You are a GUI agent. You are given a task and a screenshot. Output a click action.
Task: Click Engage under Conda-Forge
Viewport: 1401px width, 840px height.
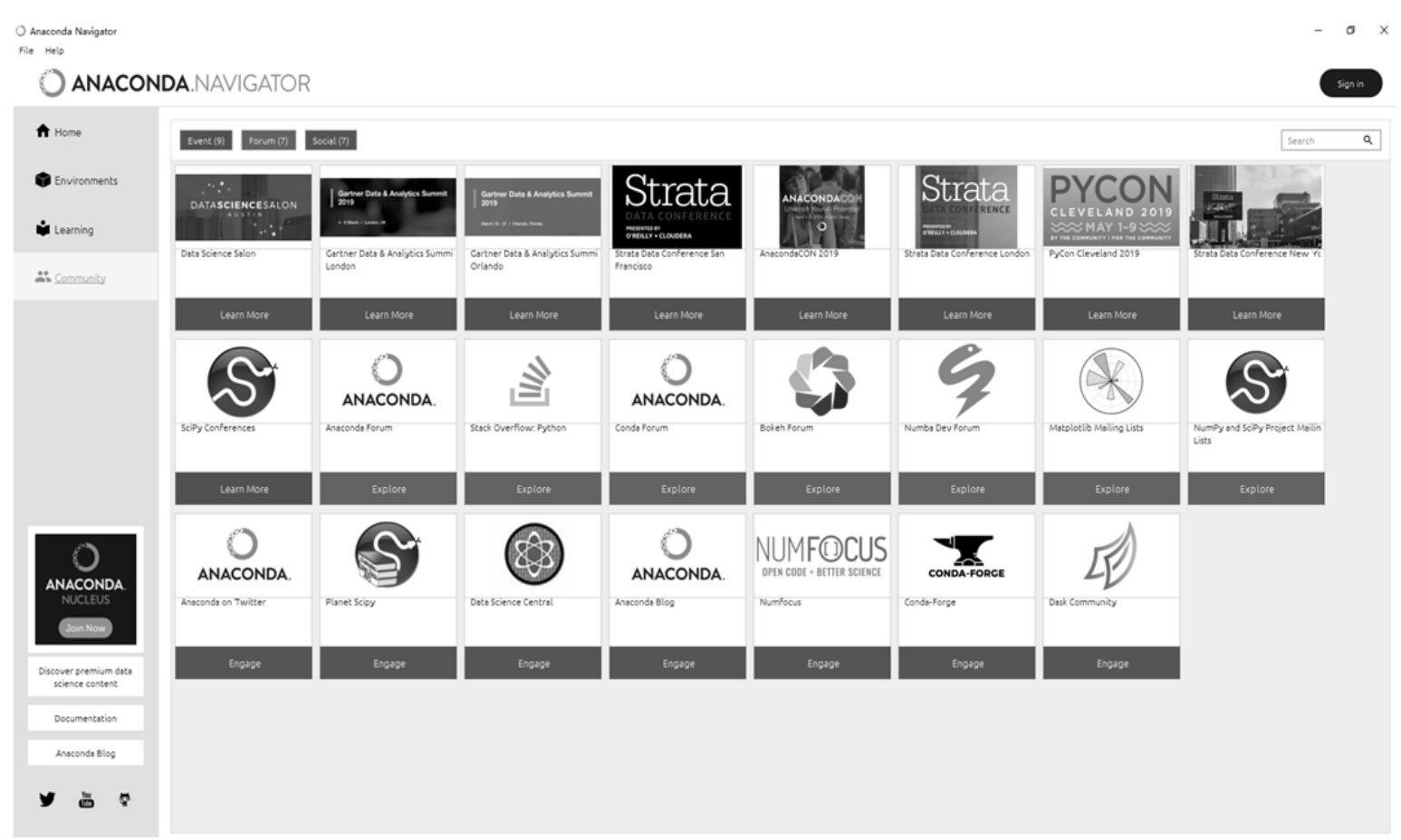tap(967, 663)
